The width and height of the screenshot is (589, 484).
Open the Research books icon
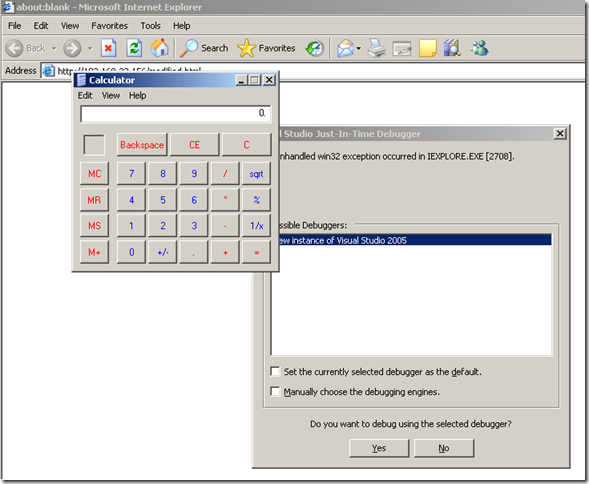pos(452,48)
